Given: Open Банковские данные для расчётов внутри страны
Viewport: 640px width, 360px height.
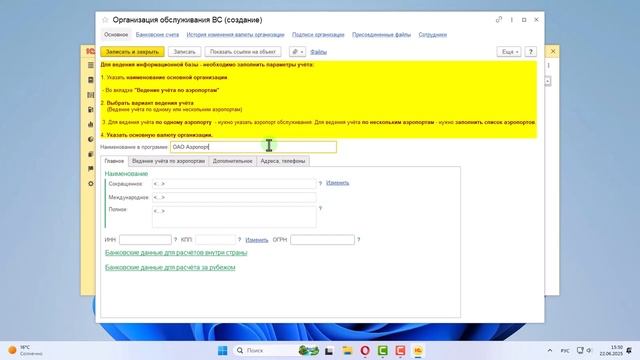Looking at the screenshot, I should point(176,253).
